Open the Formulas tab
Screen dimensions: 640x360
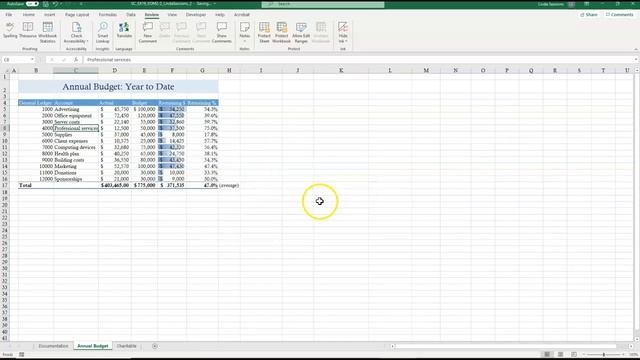click(x=108, y=15)
